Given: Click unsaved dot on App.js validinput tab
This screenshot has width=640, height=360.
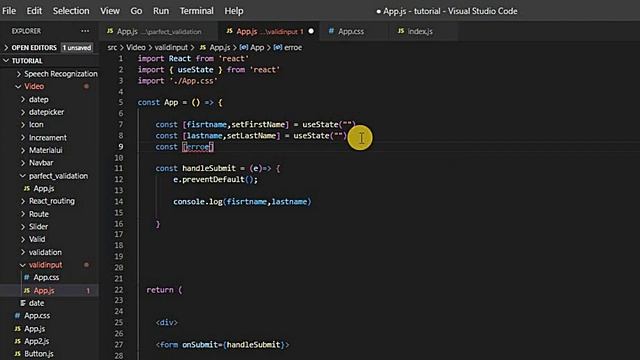Looking at the screenshot, I should pos(311,31).
